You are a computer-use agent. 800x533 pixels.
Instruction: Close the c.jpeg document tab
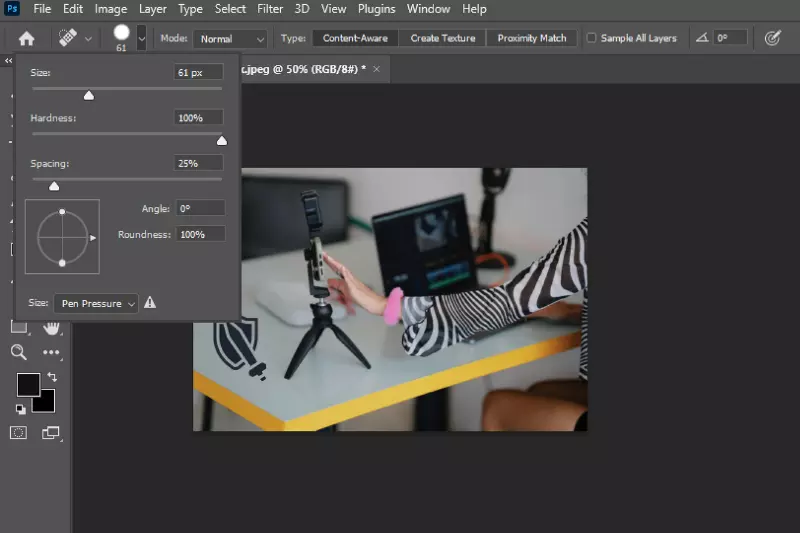click(x=377, y=69)
